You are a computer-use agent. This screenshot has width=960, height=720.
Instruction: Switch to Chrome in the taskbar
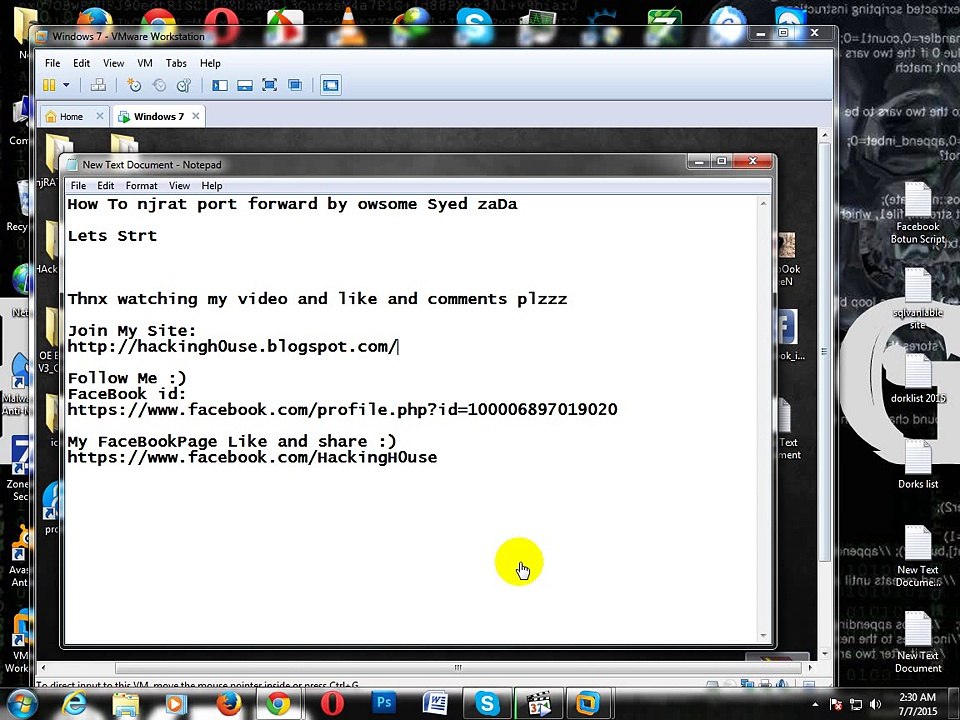(x=278, y=703)
